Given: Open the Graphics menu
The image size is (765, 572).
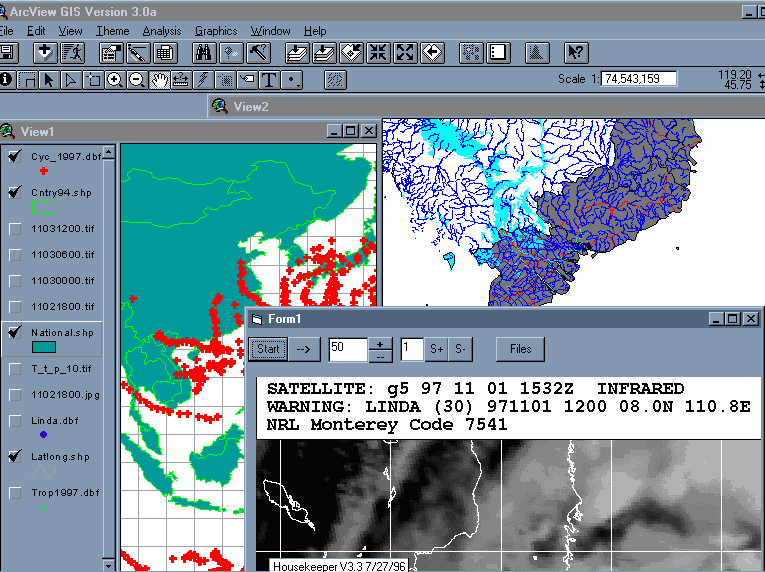Looking at the screenshot, I should pos(216,31).
